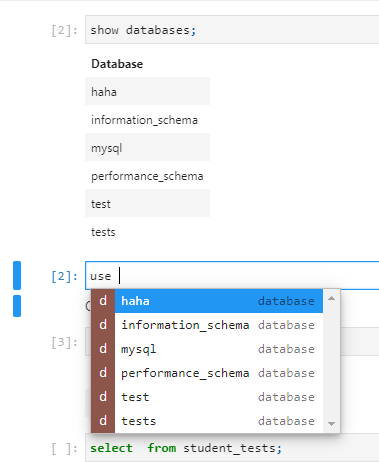Click the d icon next to tests suggestion

click(103, 421)
